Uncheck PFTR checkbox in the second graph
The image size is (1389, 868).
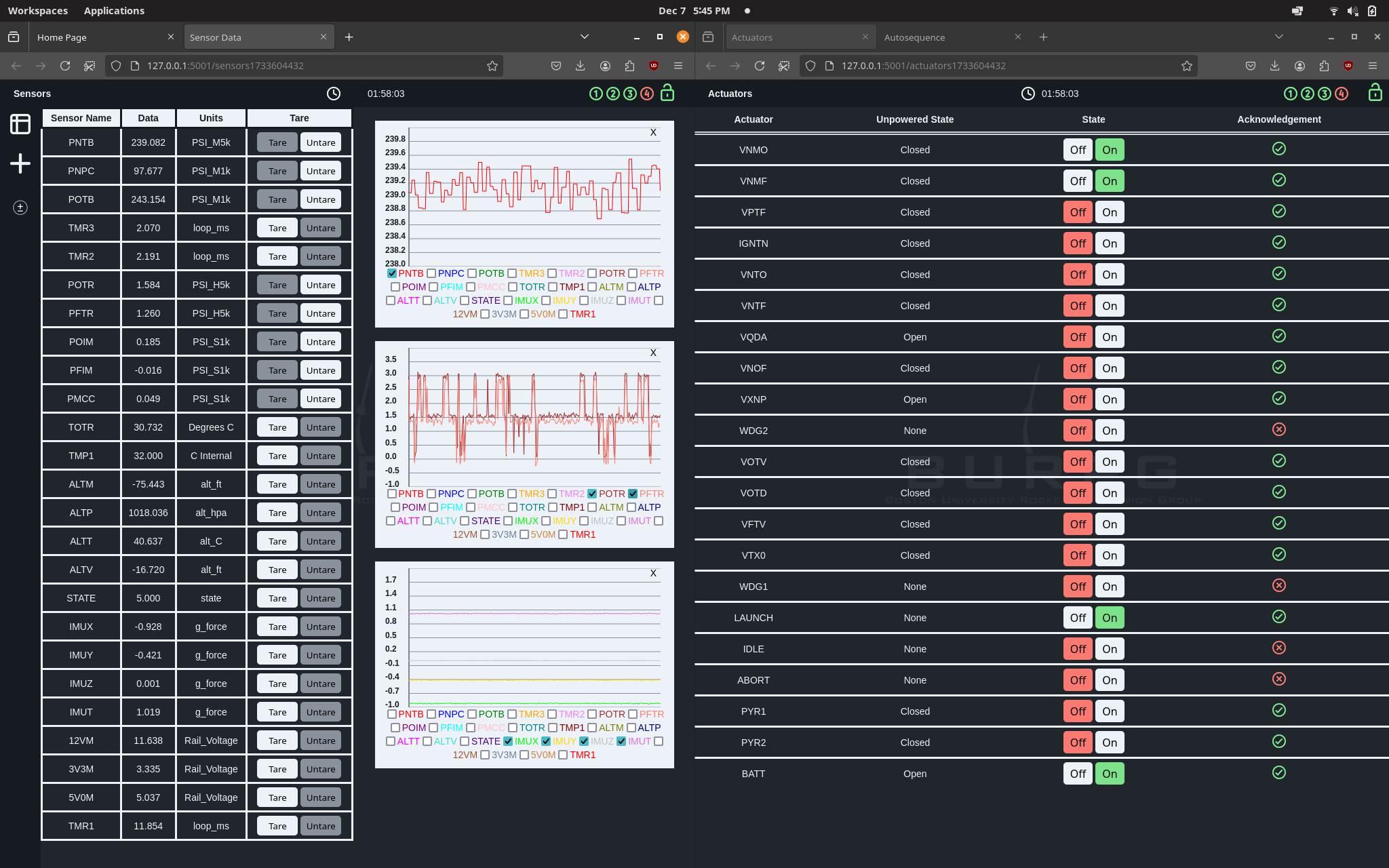click(x=633, y=494)
